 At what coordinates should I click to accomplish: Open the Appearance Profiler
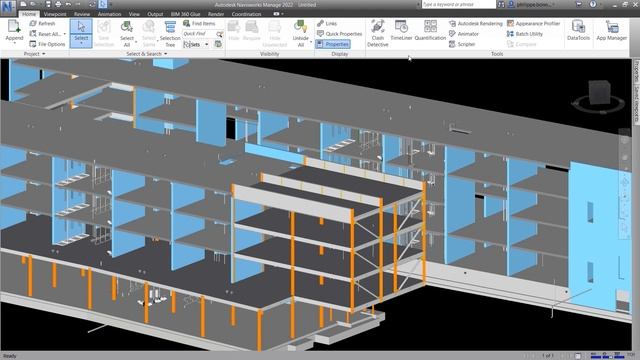(x=533, y=24)
